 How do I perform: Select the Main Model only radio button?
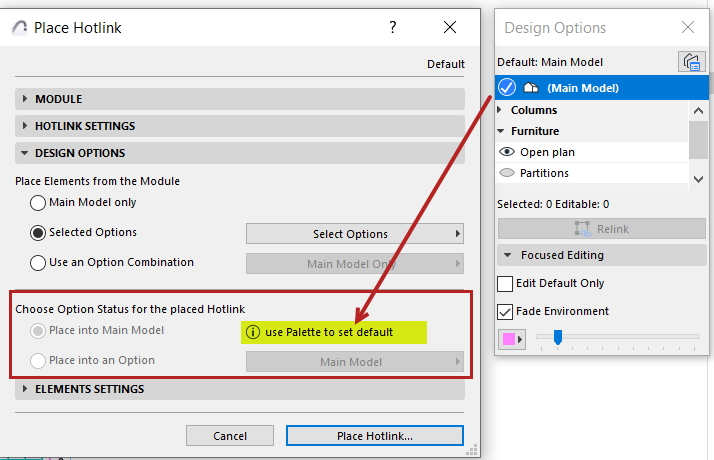39,202
